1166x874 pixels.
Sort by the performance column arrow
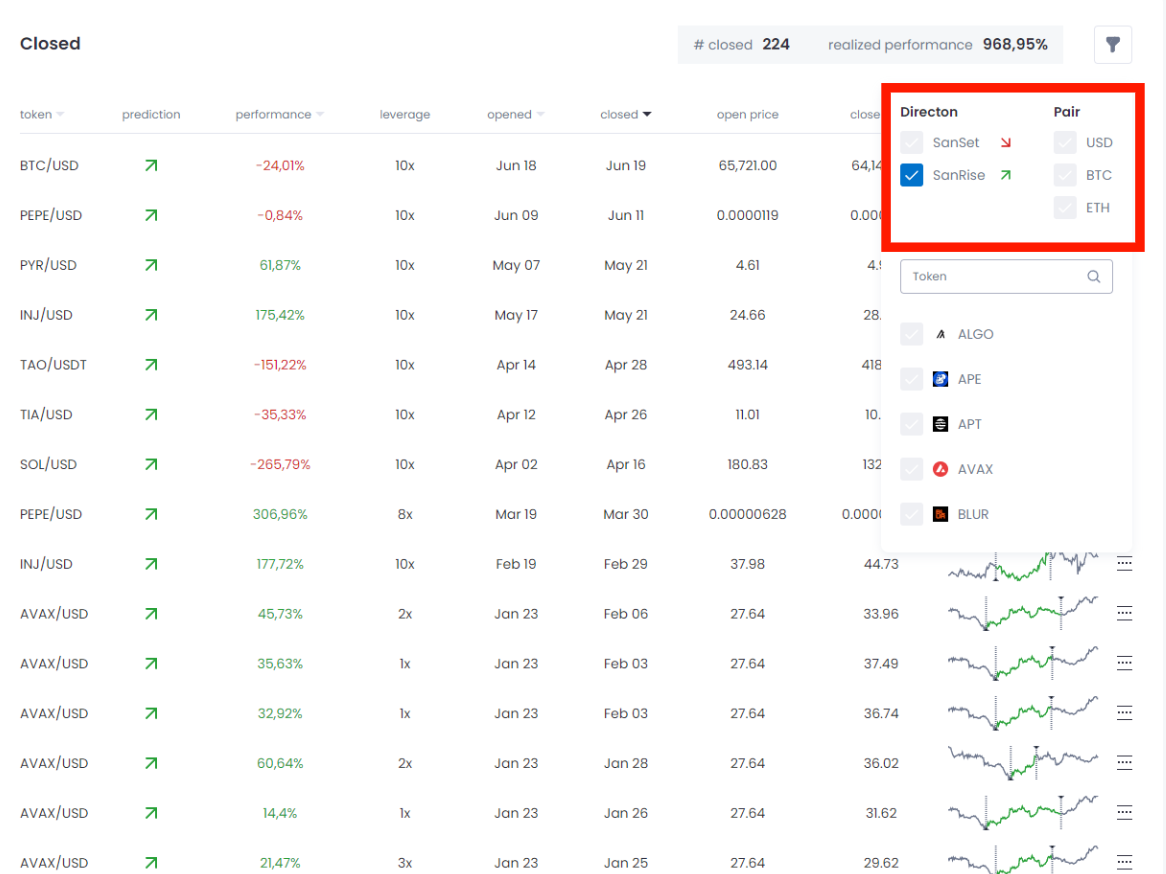pyautogui.click(x=320, y=115)
